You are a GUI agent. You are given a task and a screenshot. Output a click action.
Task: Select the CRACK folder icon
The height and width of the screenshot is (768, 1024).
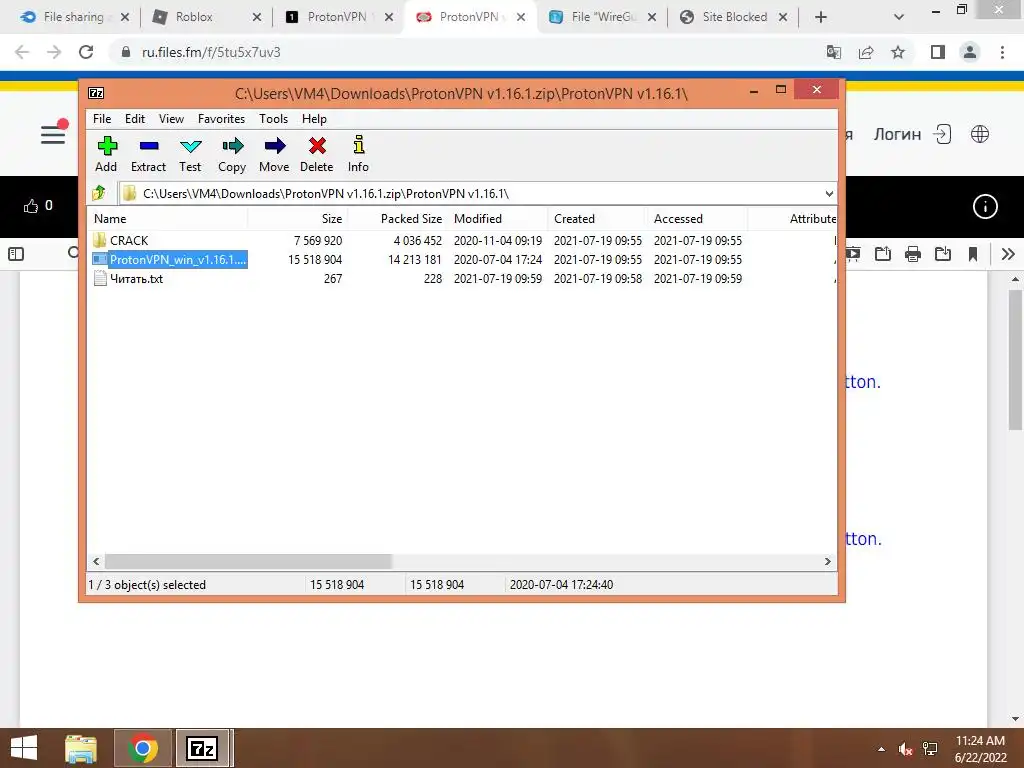100,240
